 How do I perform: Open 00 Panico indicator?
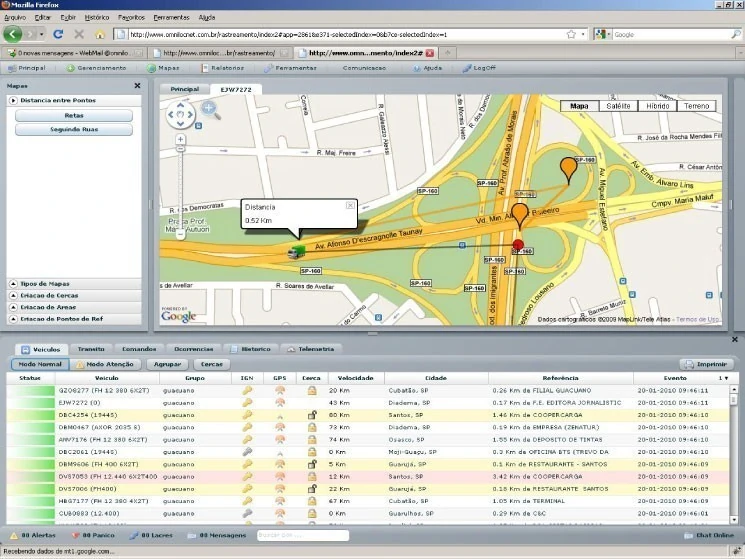coord(93,535)
